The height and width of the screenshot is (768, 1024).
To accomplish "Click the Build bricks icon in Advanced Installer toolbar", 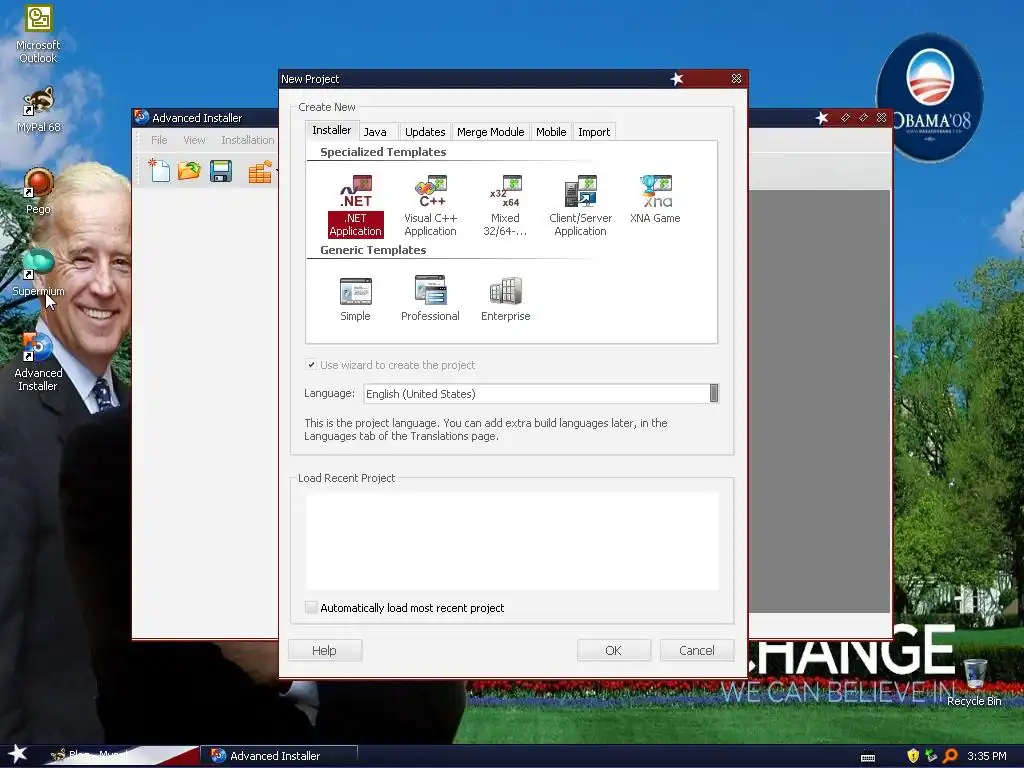I will click(x=260, y=172).
